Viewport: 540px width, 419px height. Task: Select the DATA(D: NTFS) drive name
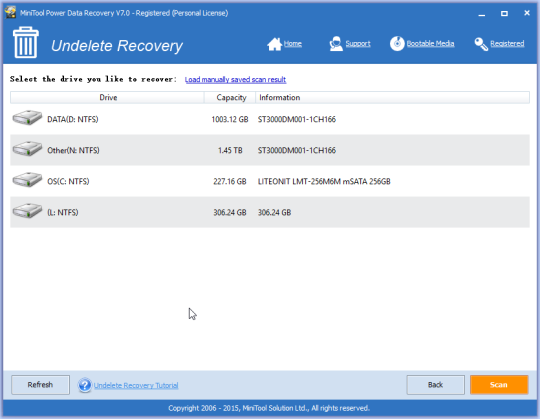pos(73,119)
